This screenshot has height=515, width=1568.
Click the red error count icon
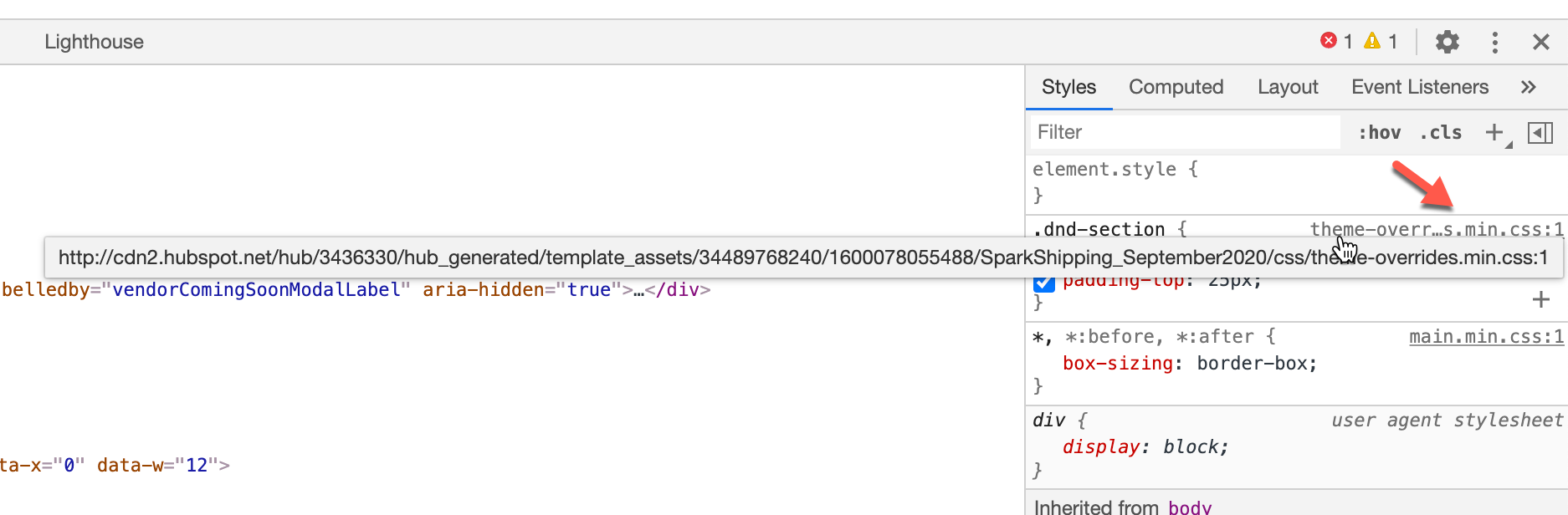pos(1329,41)
